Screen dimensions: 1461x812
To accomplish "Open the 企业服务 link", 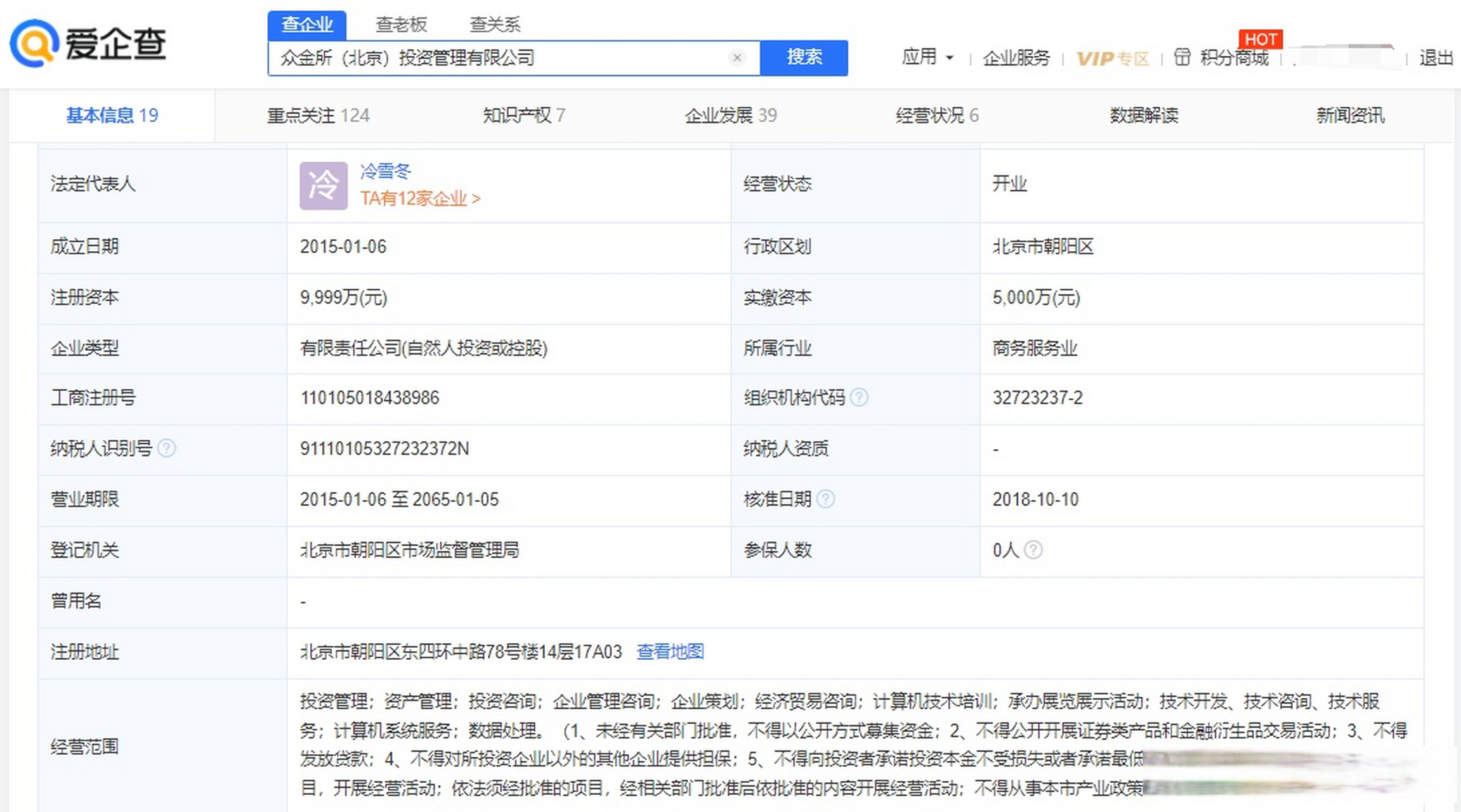I will click(1016, 58).
